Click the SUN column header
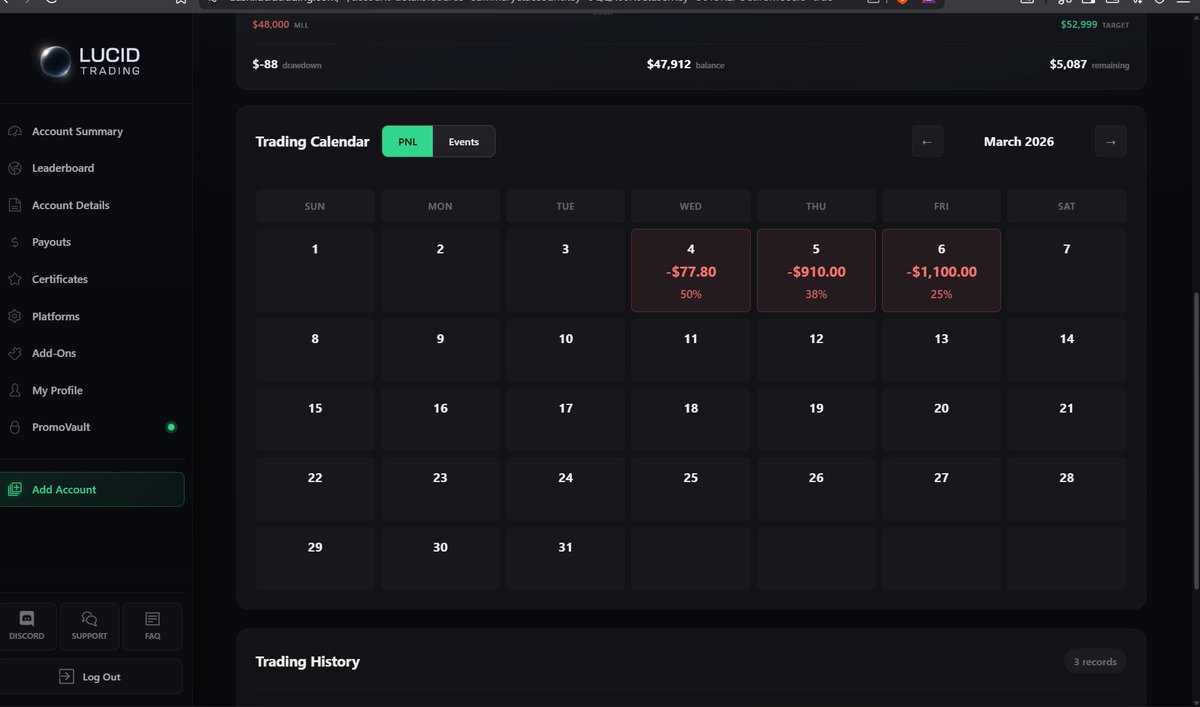This screenshot has height=707, width=1200. click(315, 206)
